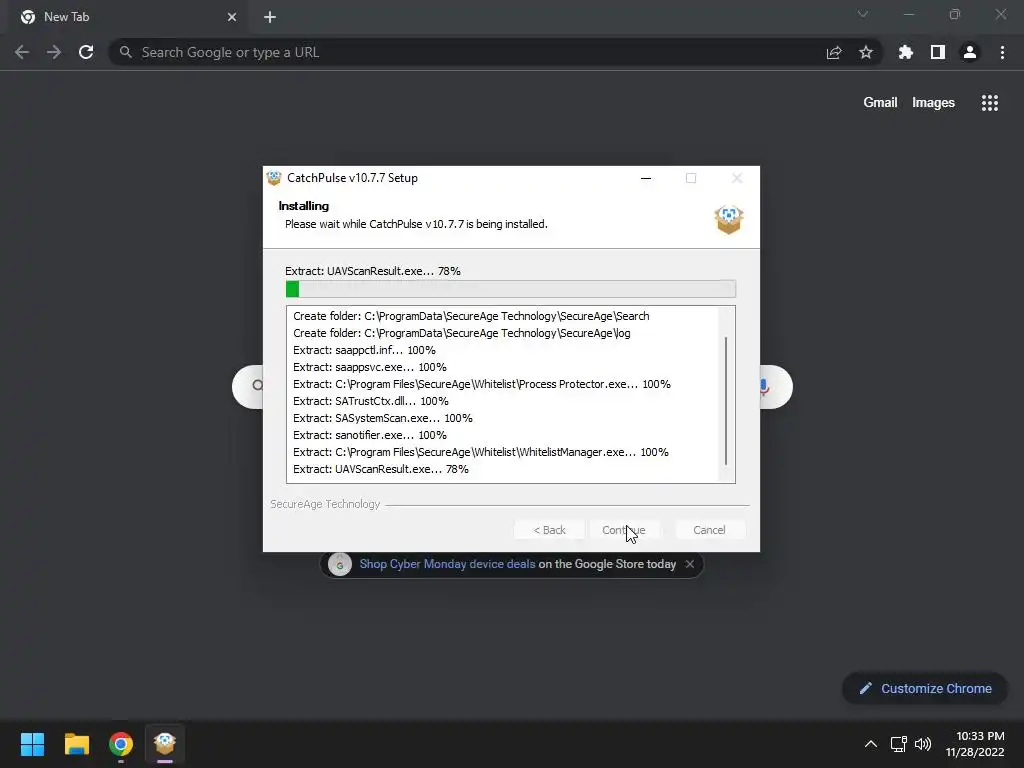Open Chrome three-dot menu
1024x768 pixels.
pos(1002,52)
